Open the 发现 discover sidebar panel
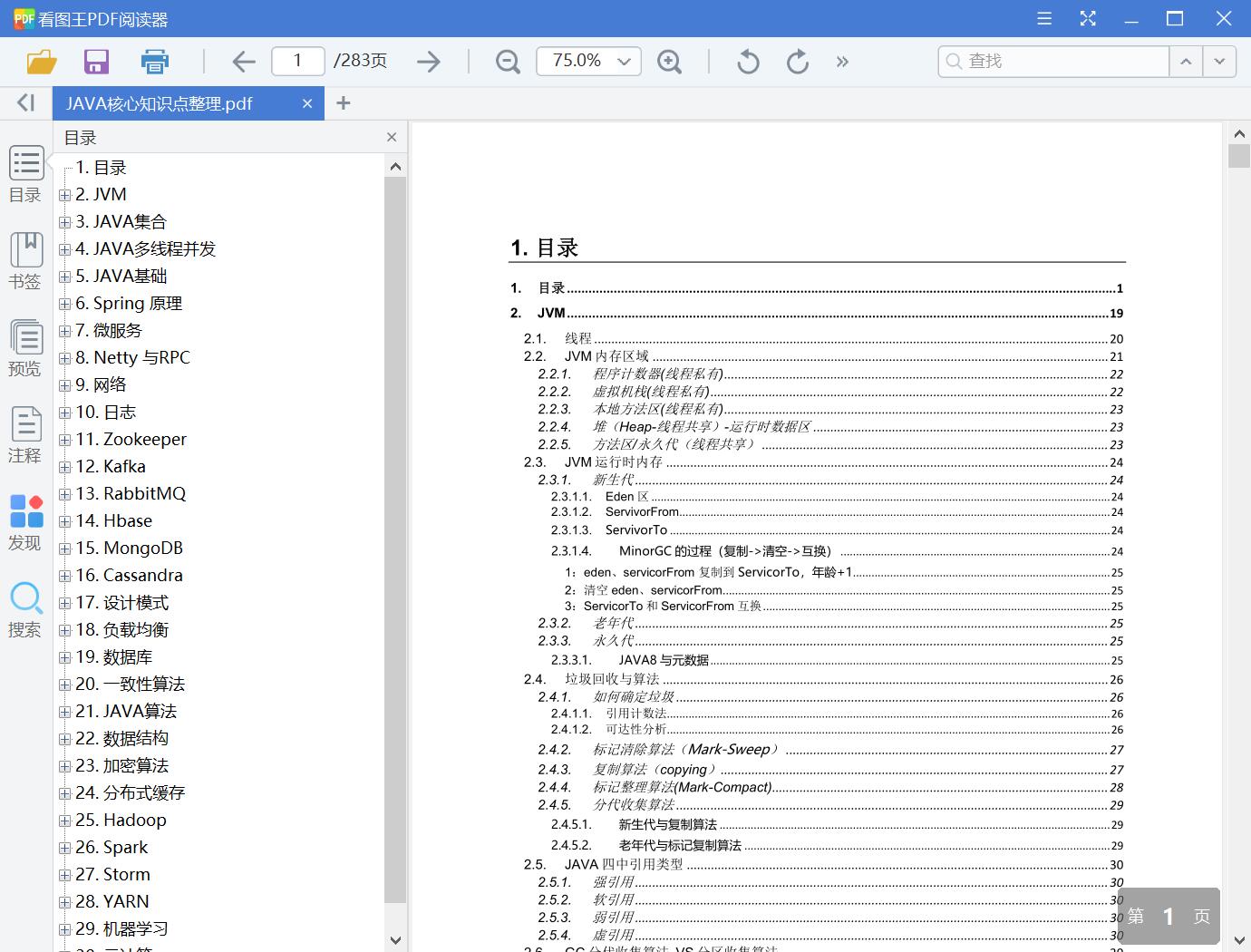 point(25,522)
